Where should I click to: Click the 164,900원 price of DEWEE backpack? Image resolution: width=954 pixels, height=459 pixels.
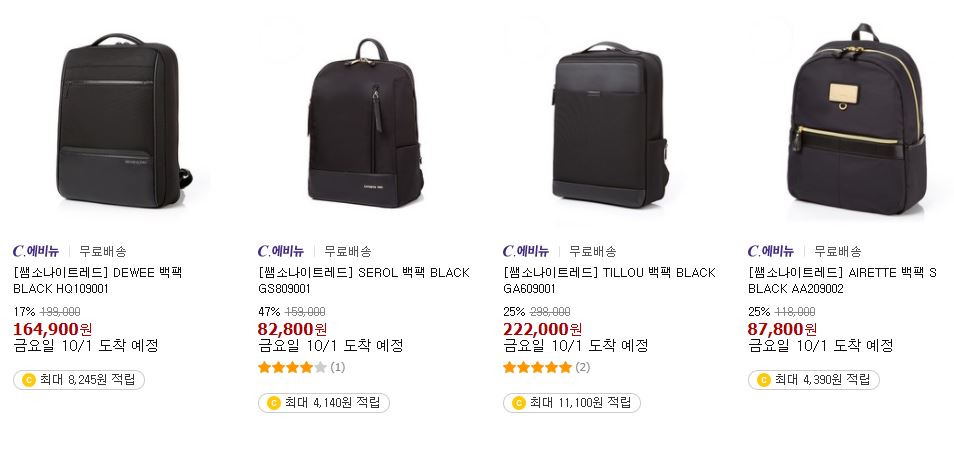pos(53,329)
